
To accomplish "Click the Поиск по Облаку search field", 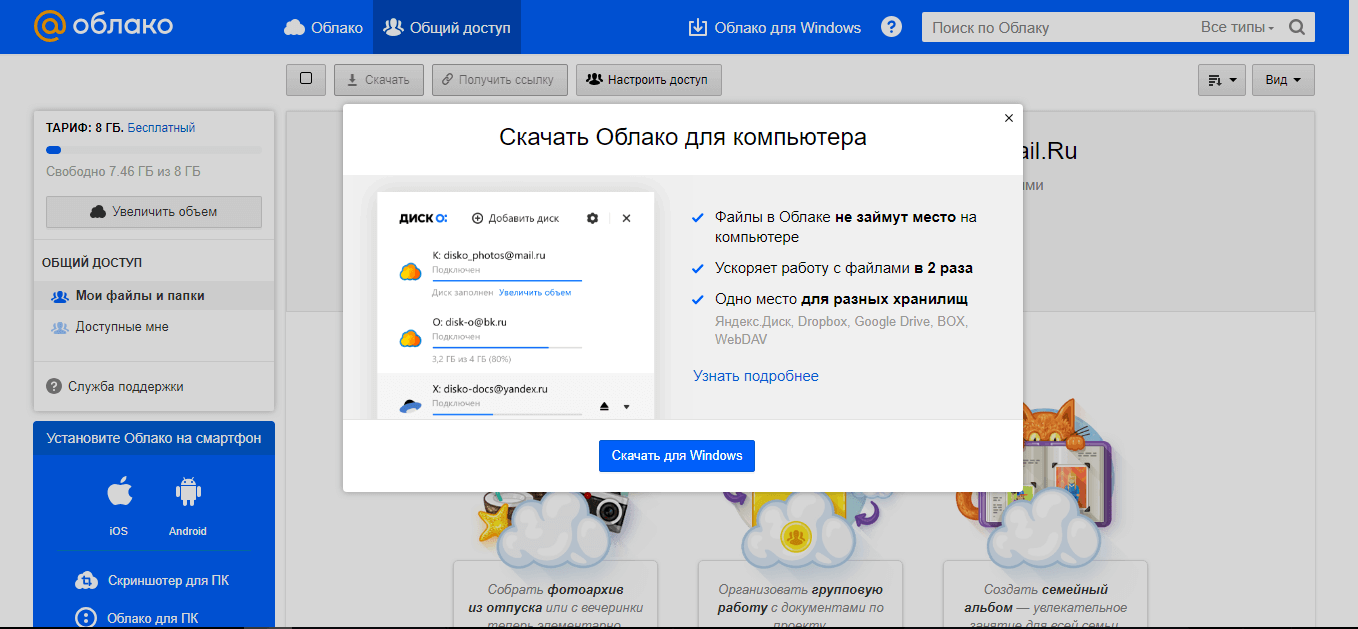I will (x=1055, y=28).
